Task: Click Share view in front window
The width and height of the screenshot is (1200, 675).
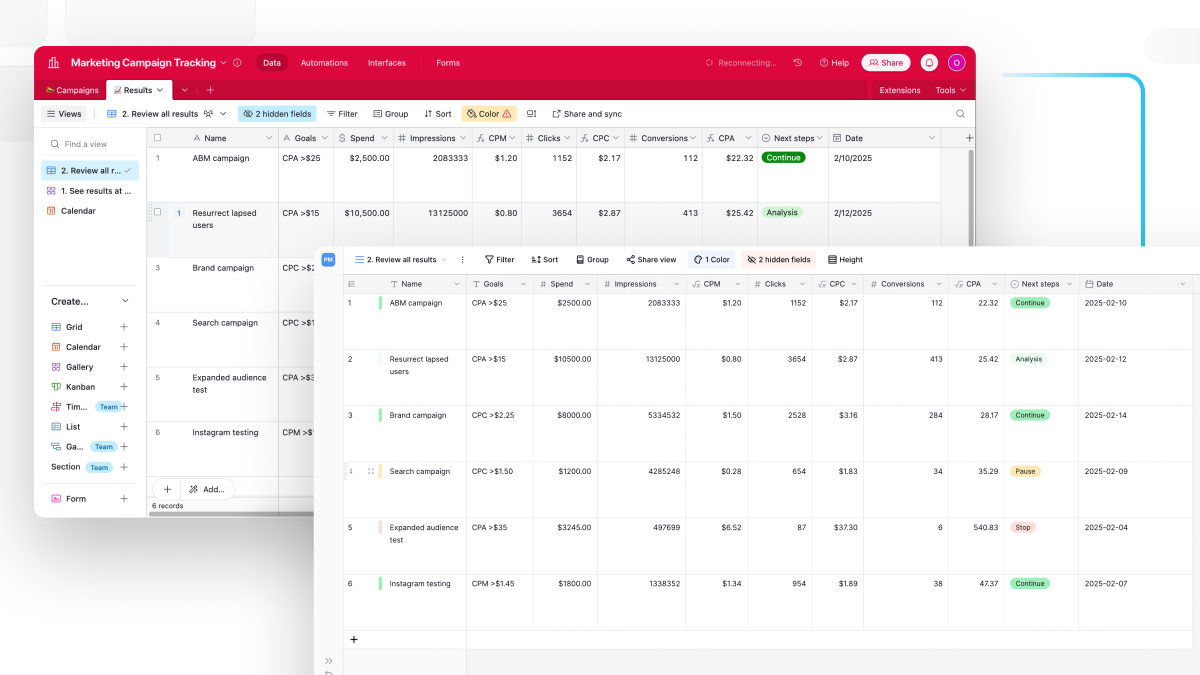Action: [651, 260]
